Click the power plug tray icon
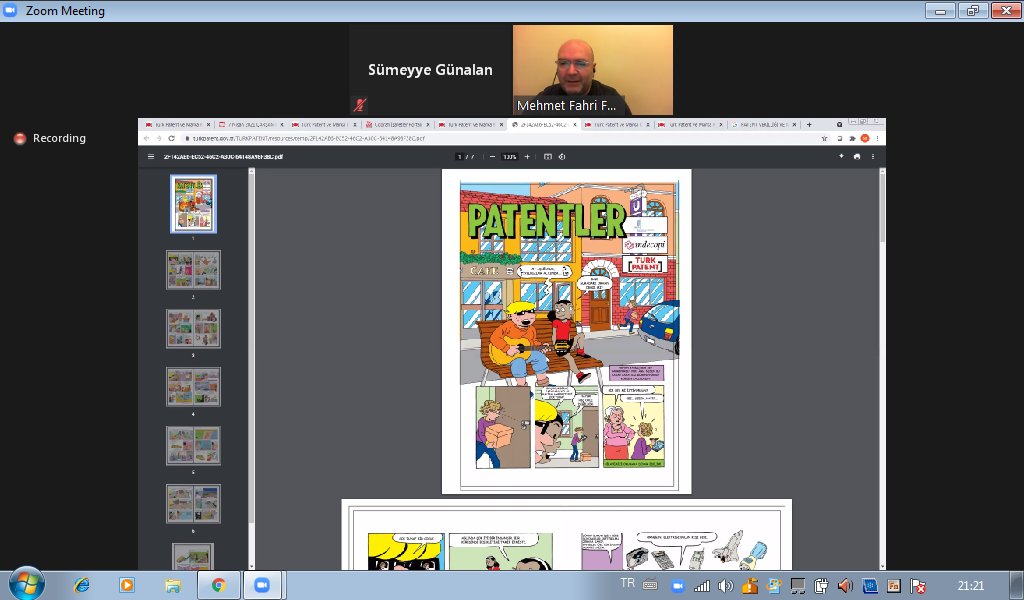The image size is (1024, 600). (821, 586)
